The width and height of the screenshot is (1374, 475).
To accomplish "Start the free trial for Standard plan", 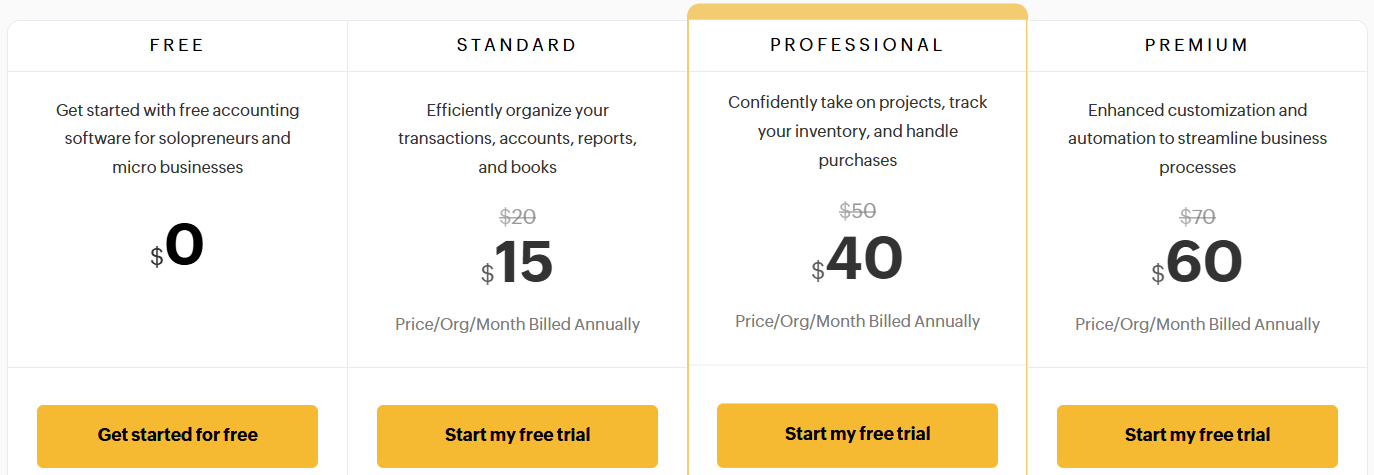I will [x=517, y=435].
